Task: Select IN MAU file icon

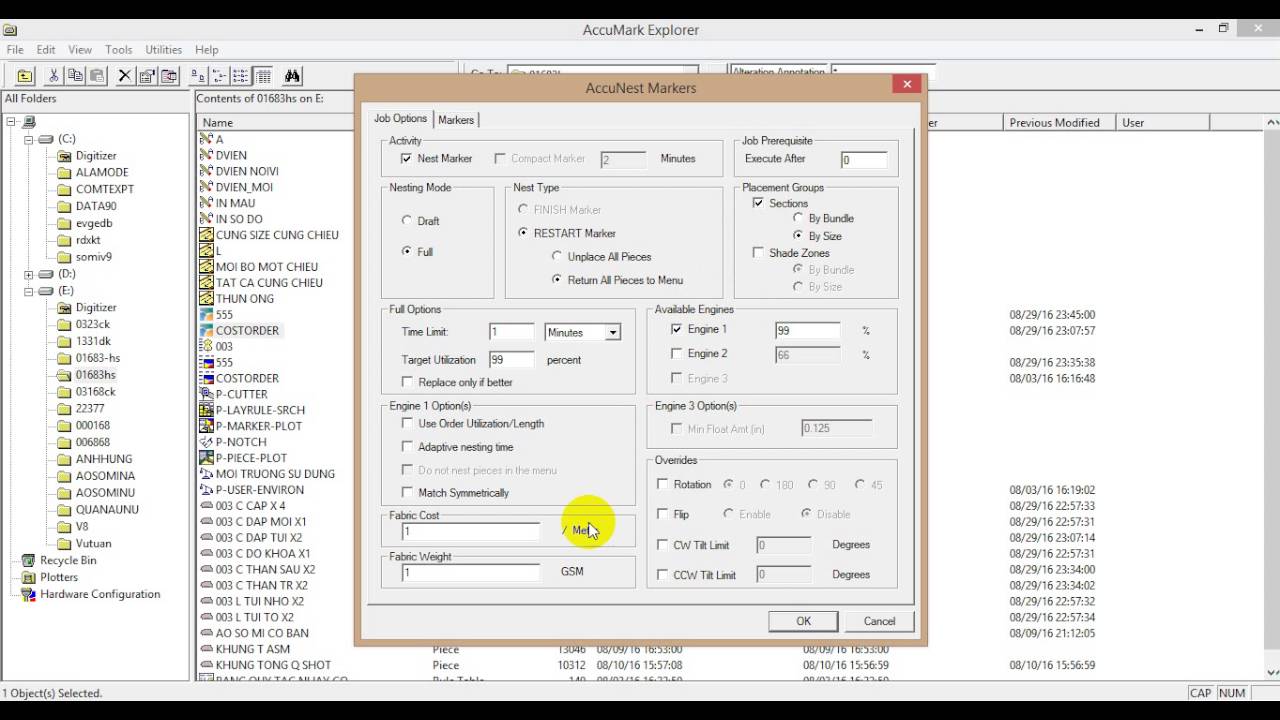Action: click(206, 203)
